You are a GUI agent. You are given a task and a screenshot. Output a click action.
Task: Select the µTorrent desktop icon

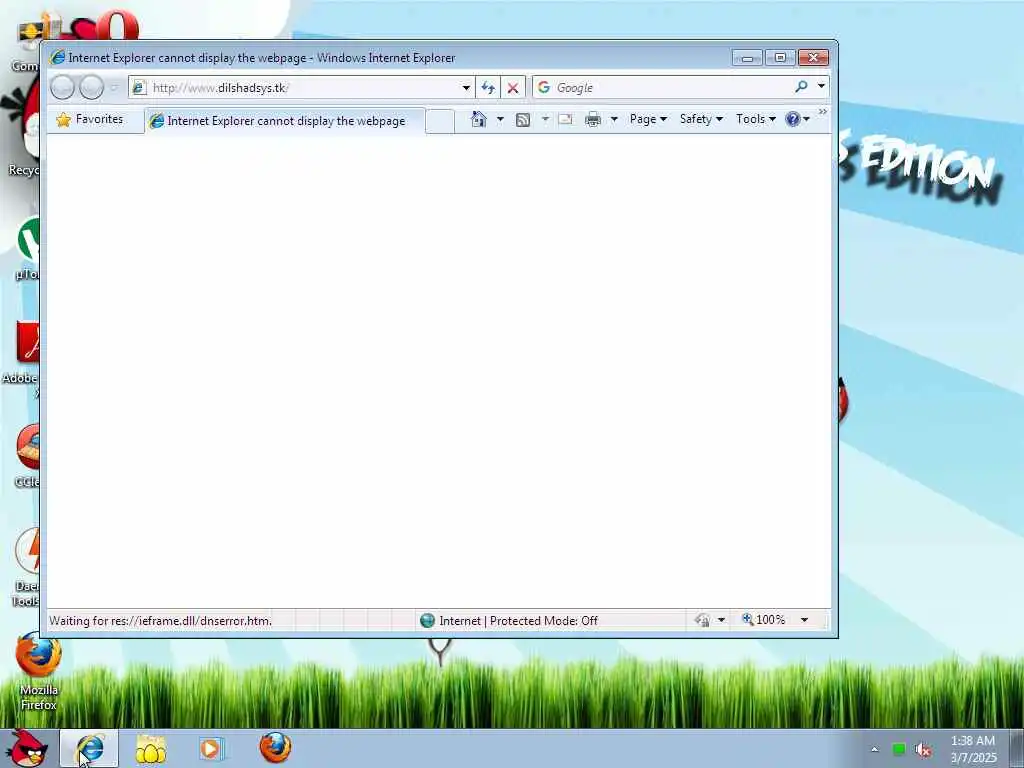29,249
